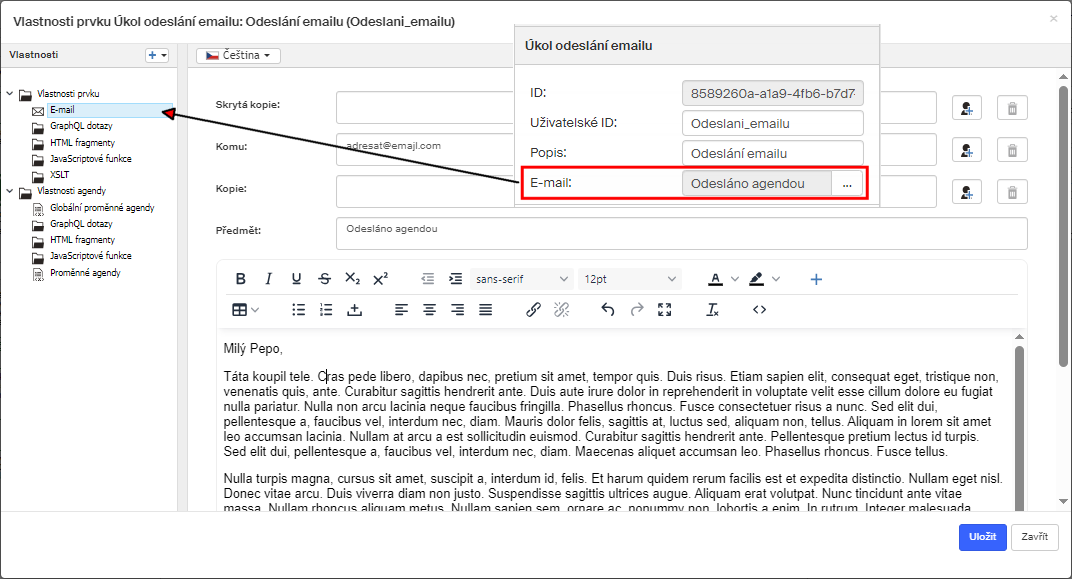Select HTML fragmenty under Vlastnosti agendy

point(82,240)
